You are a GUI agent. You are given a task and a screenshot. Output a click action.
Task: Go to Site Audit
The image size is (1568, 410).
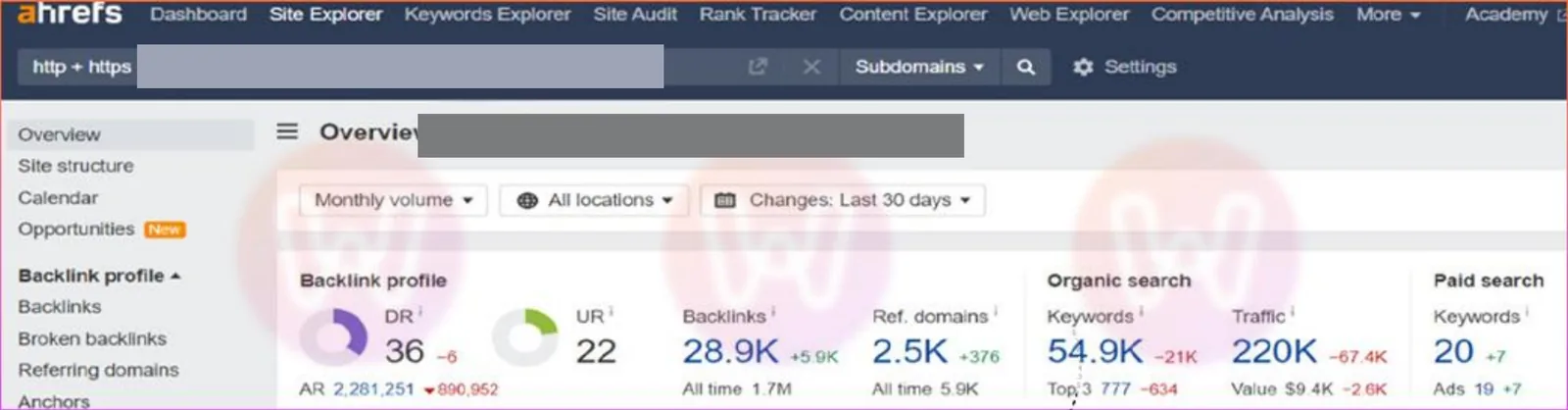[635, 15]
